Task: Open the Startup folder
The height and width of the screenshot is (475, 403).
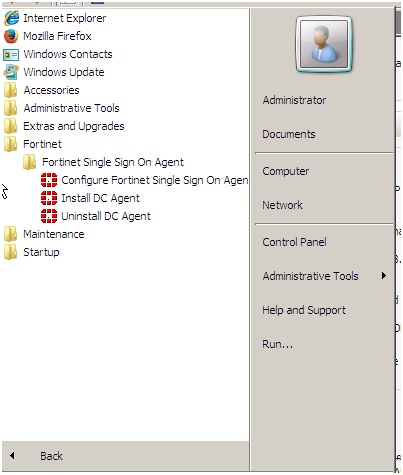Action: (32, 252)
